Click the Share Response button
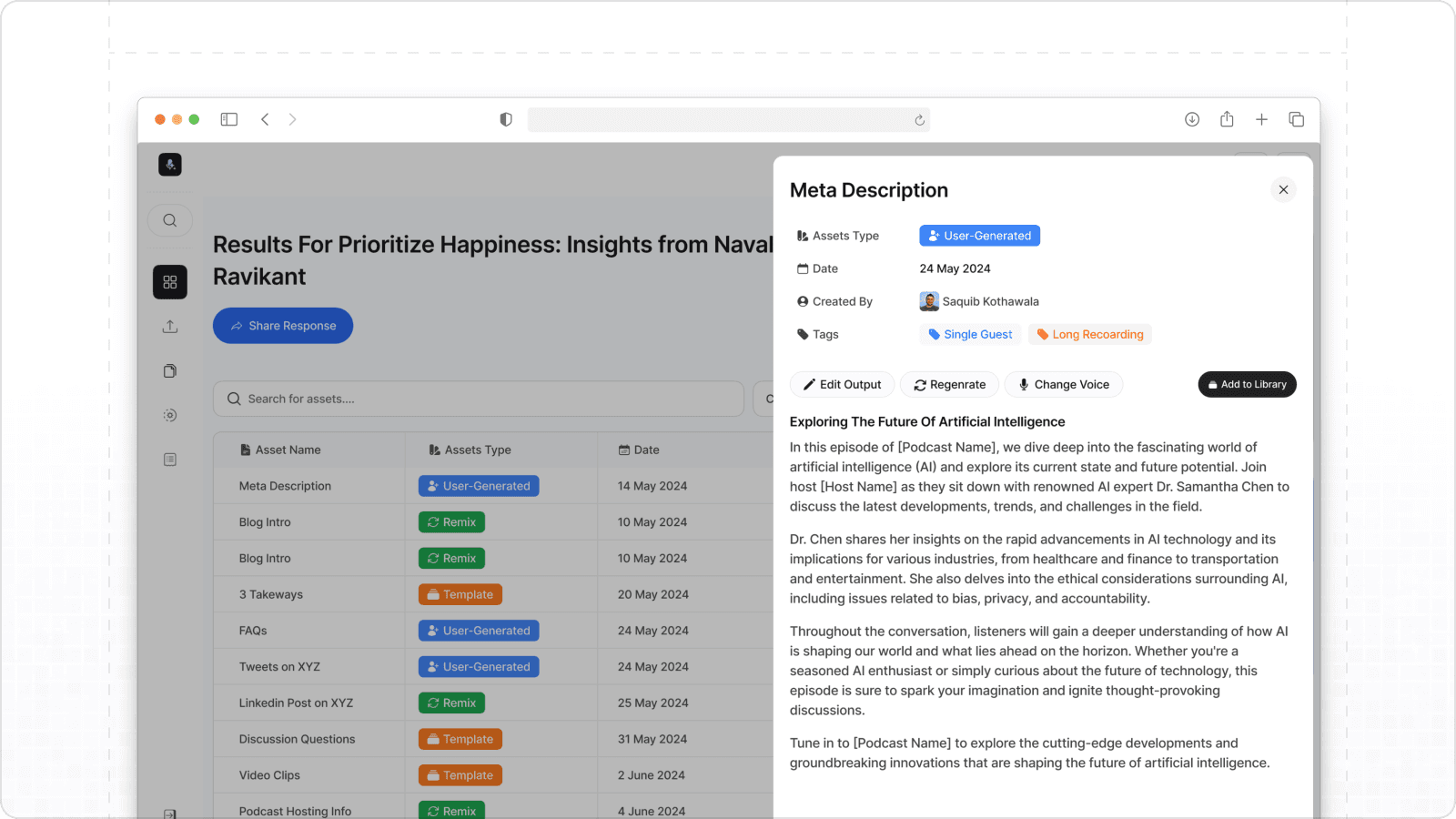This screenshot has height=819, width=1456. pos(283,326)
